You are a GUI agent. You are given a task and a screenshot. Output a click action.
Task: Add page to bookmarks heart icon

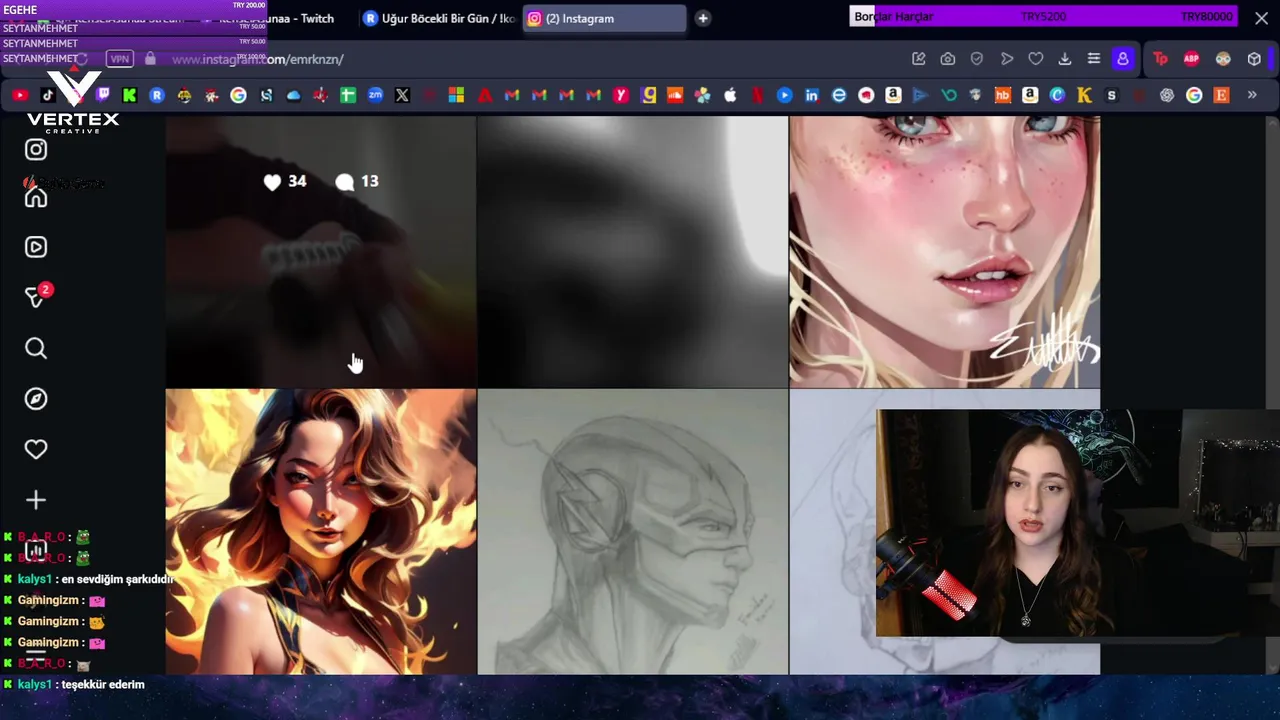(1036, 59)
